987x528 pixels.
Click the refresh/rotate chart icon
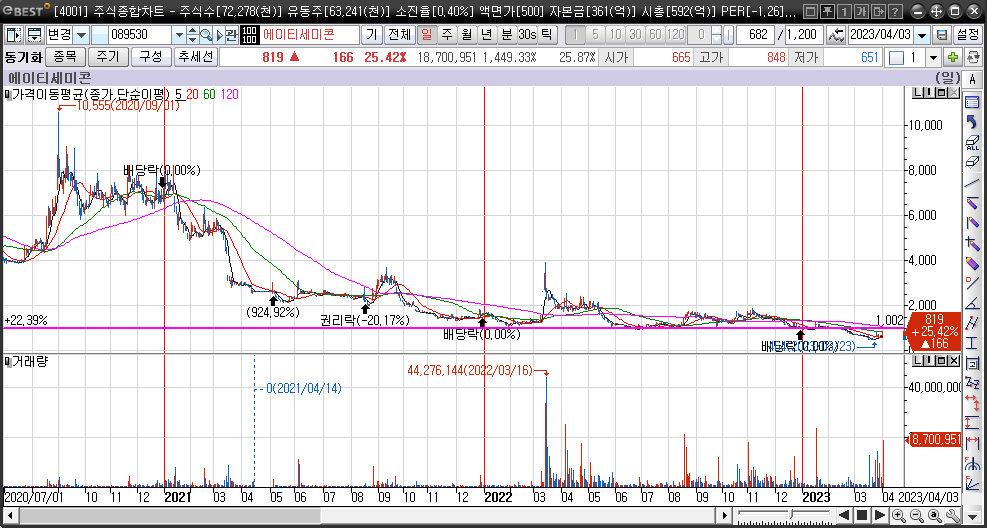pos(973,58)
